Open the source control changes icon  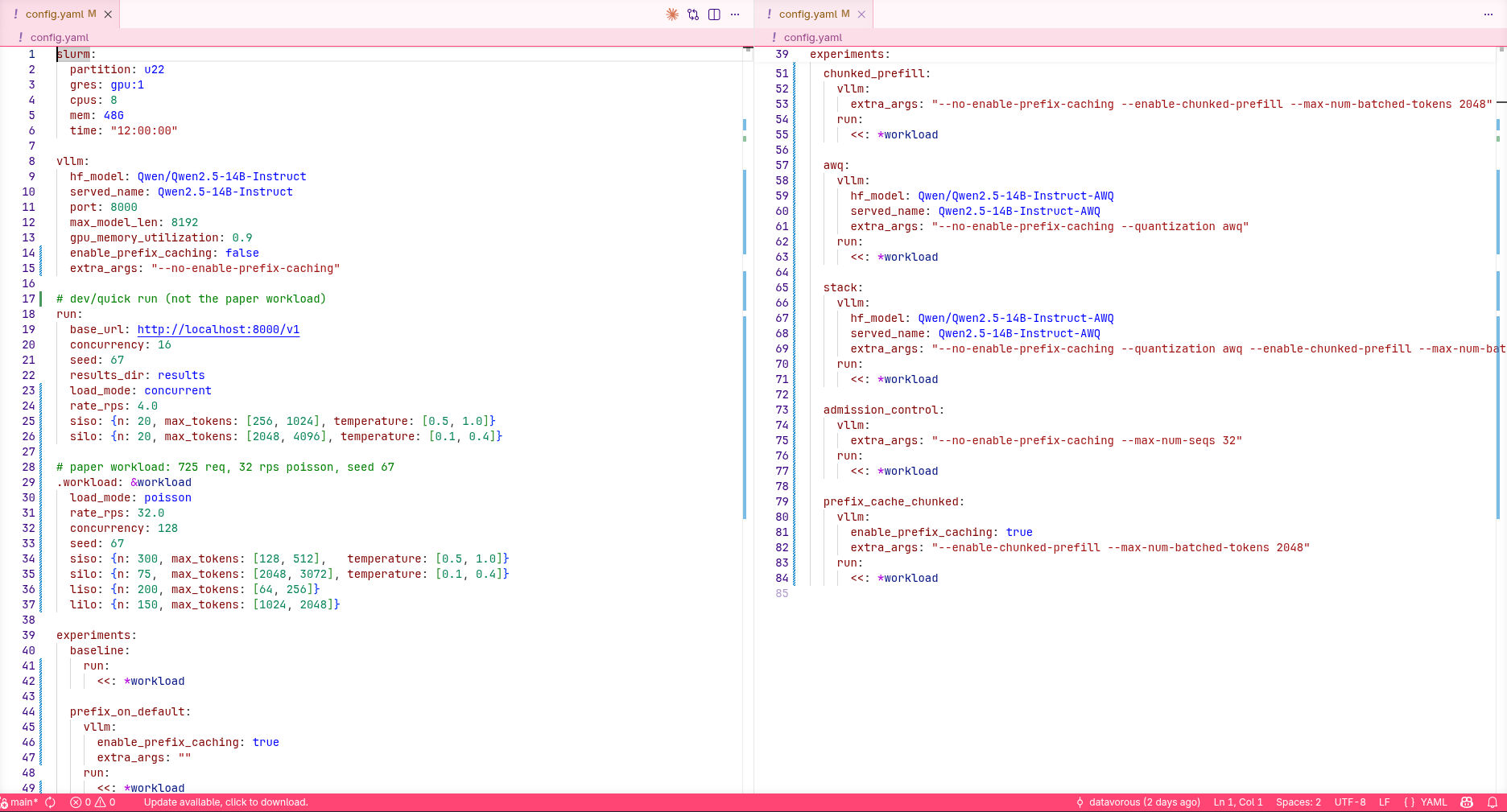[x=693, y=14]
